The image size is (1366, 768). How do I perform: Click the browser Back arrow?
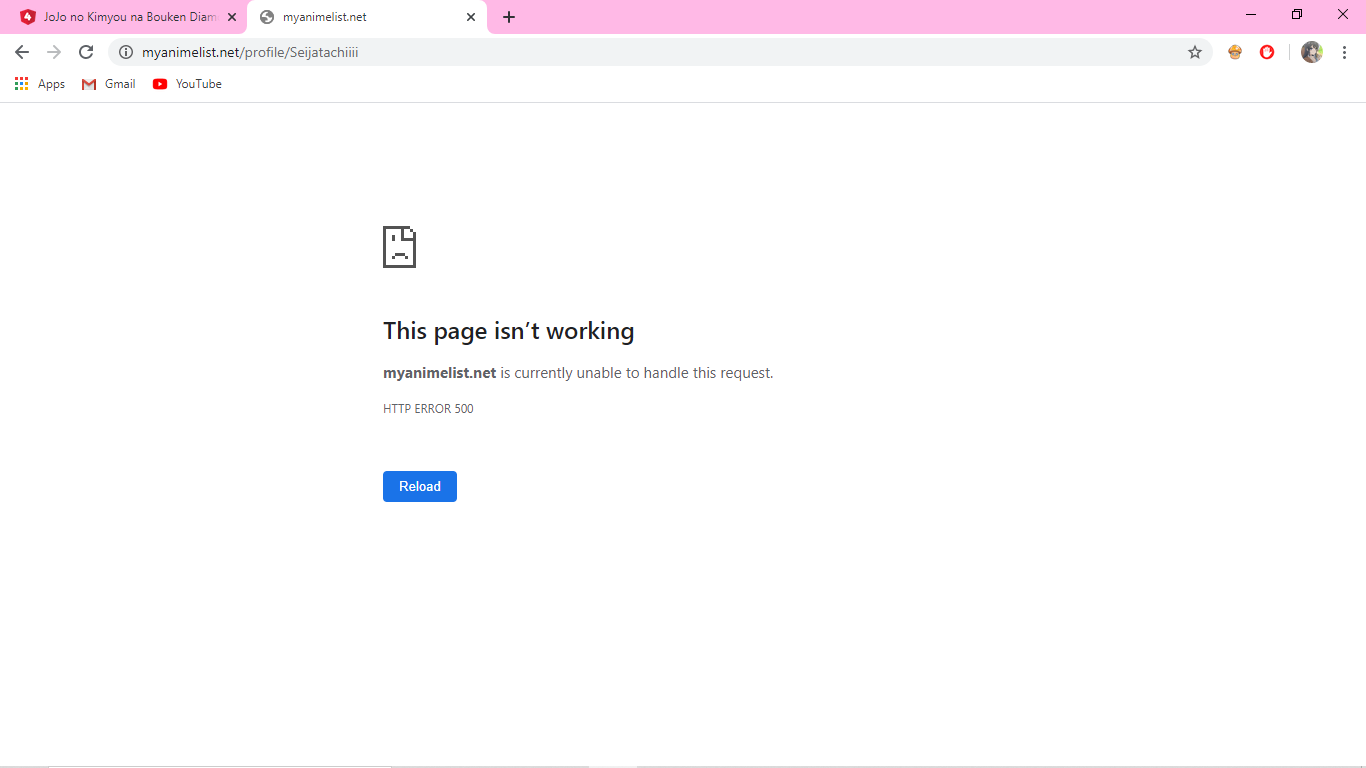click(x=22, y=52)
